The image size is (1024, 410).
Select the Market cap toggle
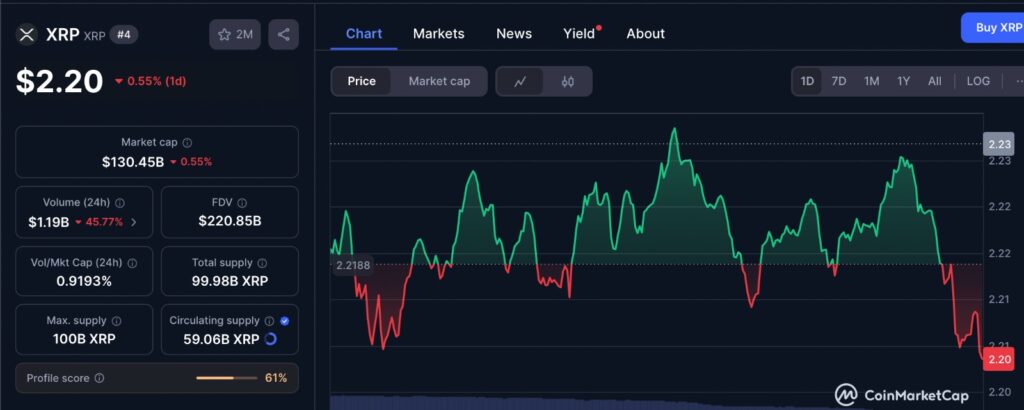439,82
